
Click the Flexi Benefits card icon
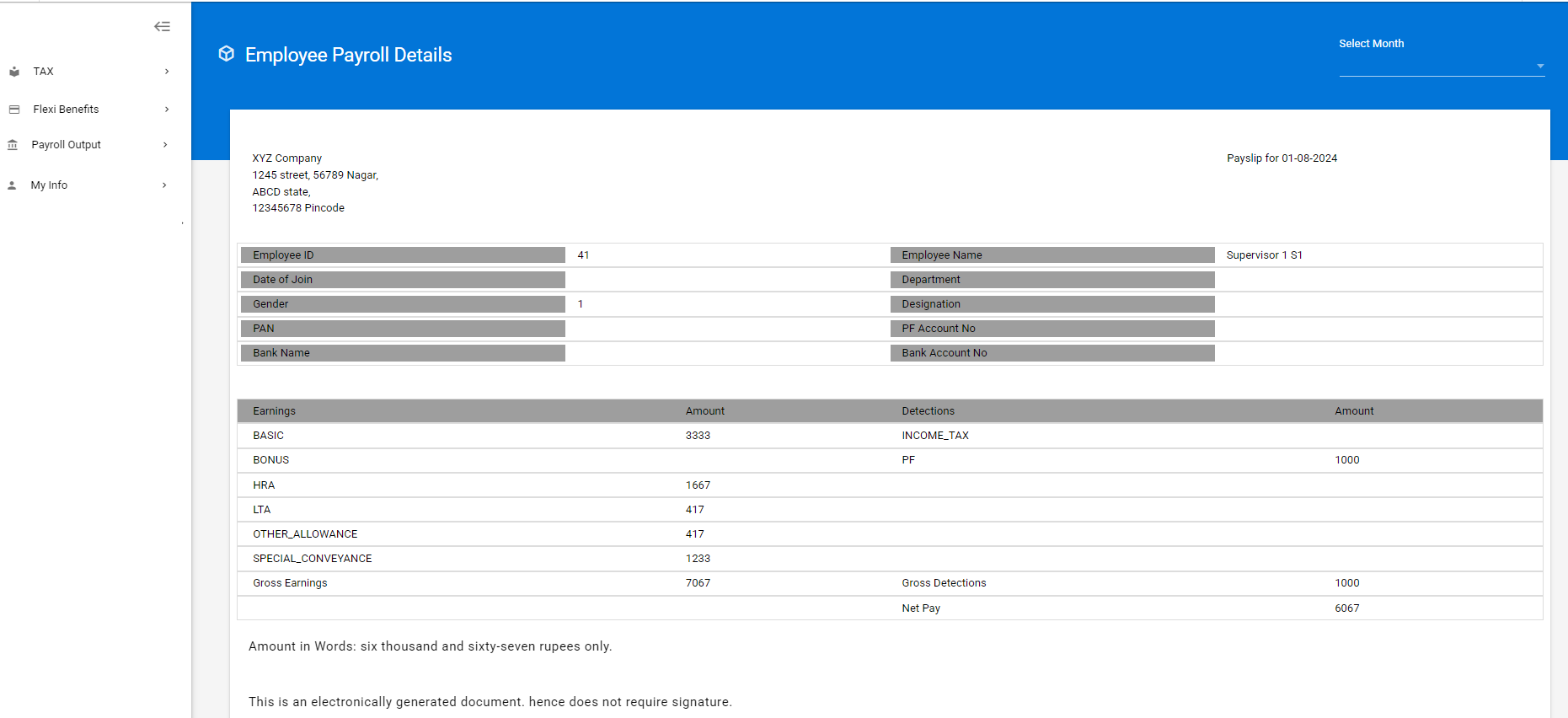coord(14,110)
